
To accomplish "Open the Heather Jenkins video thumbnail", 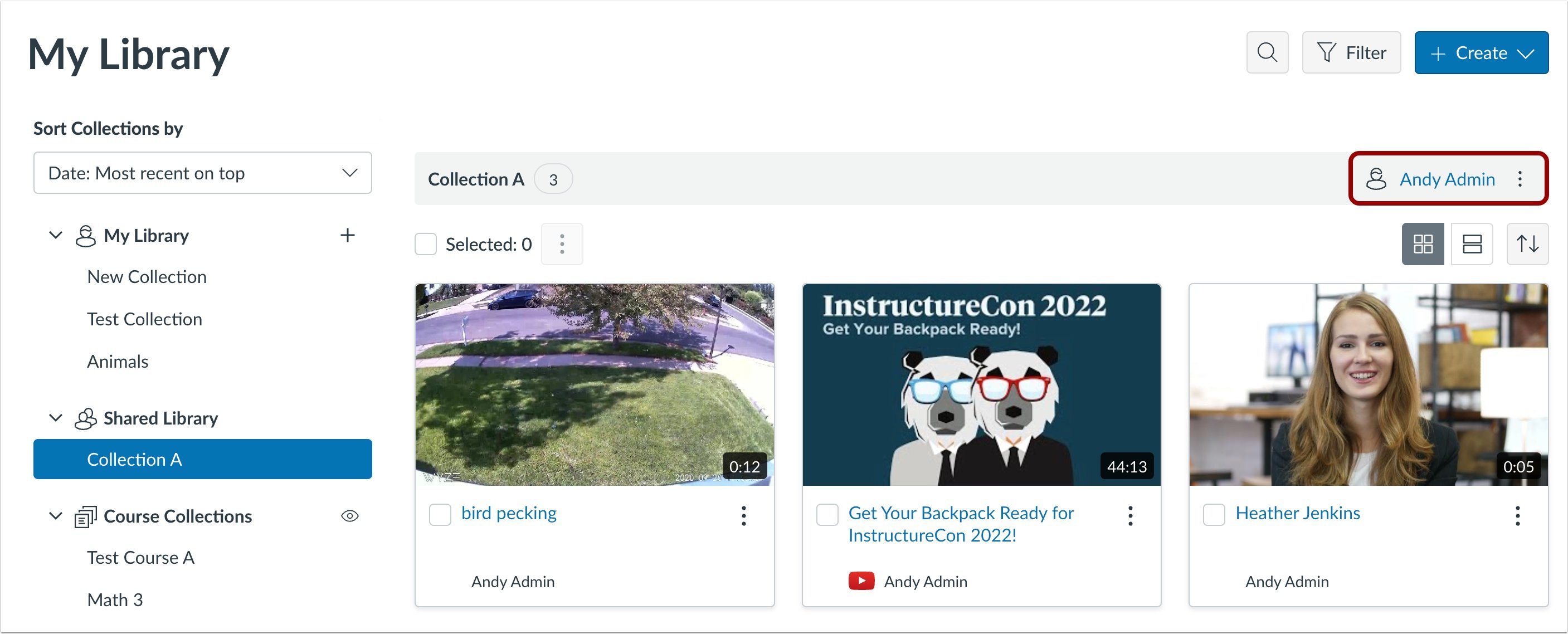I will 1368,384.
